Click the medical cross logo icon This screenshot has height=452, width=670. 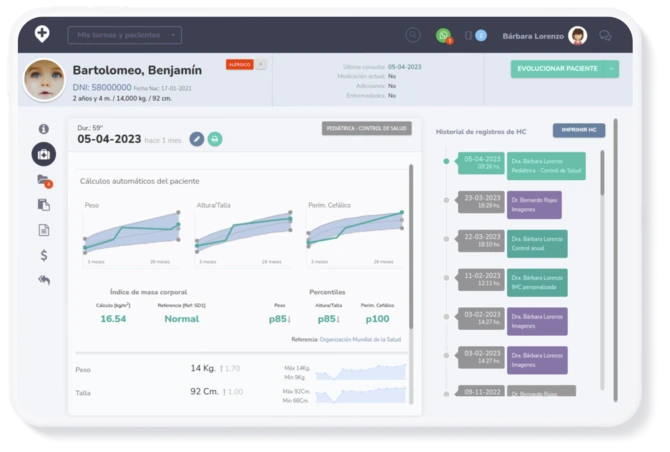[42, 34]
